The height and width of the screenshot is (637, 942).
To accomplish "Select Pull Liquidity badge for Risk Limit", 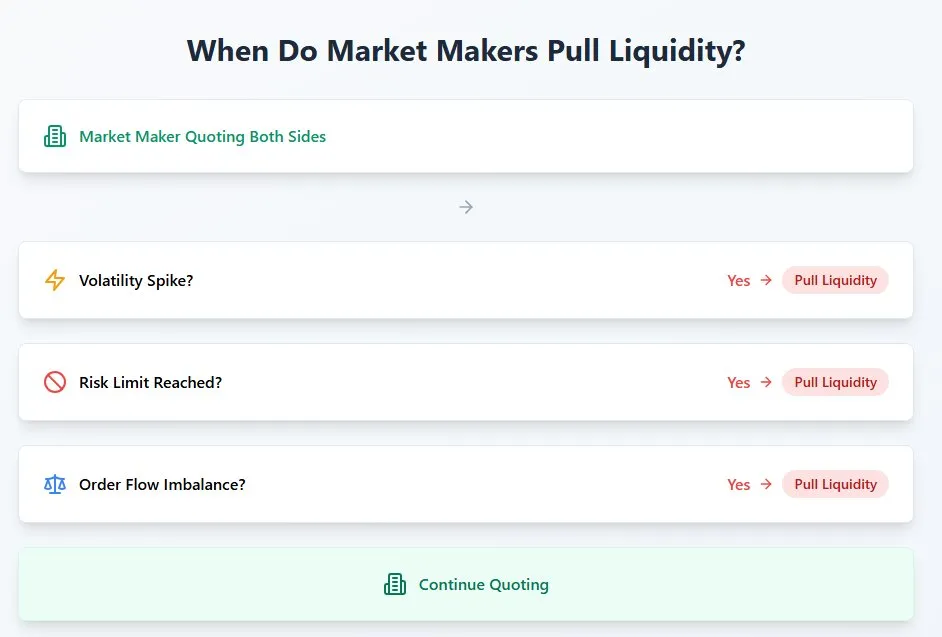I will [835, 382].
